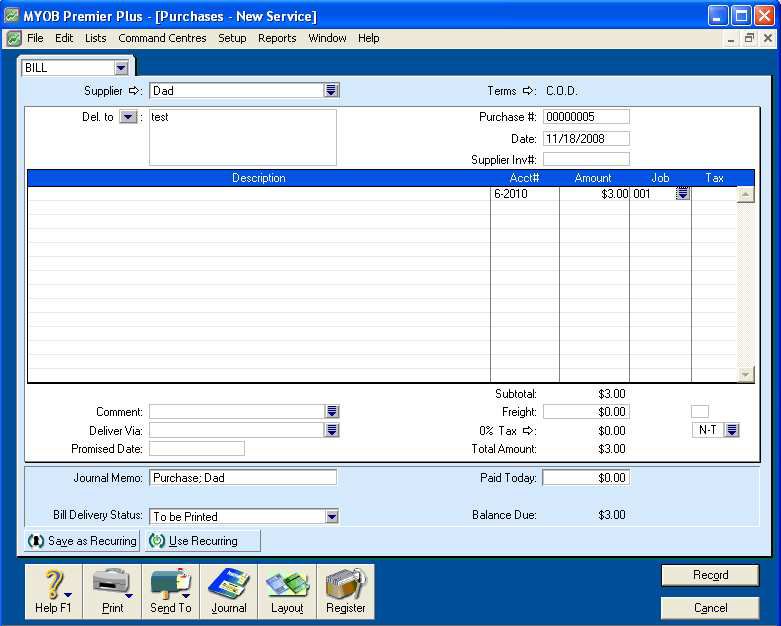Open the Deliver Via dropdown list
Viewport: 781px width, 626px height.
332,430
